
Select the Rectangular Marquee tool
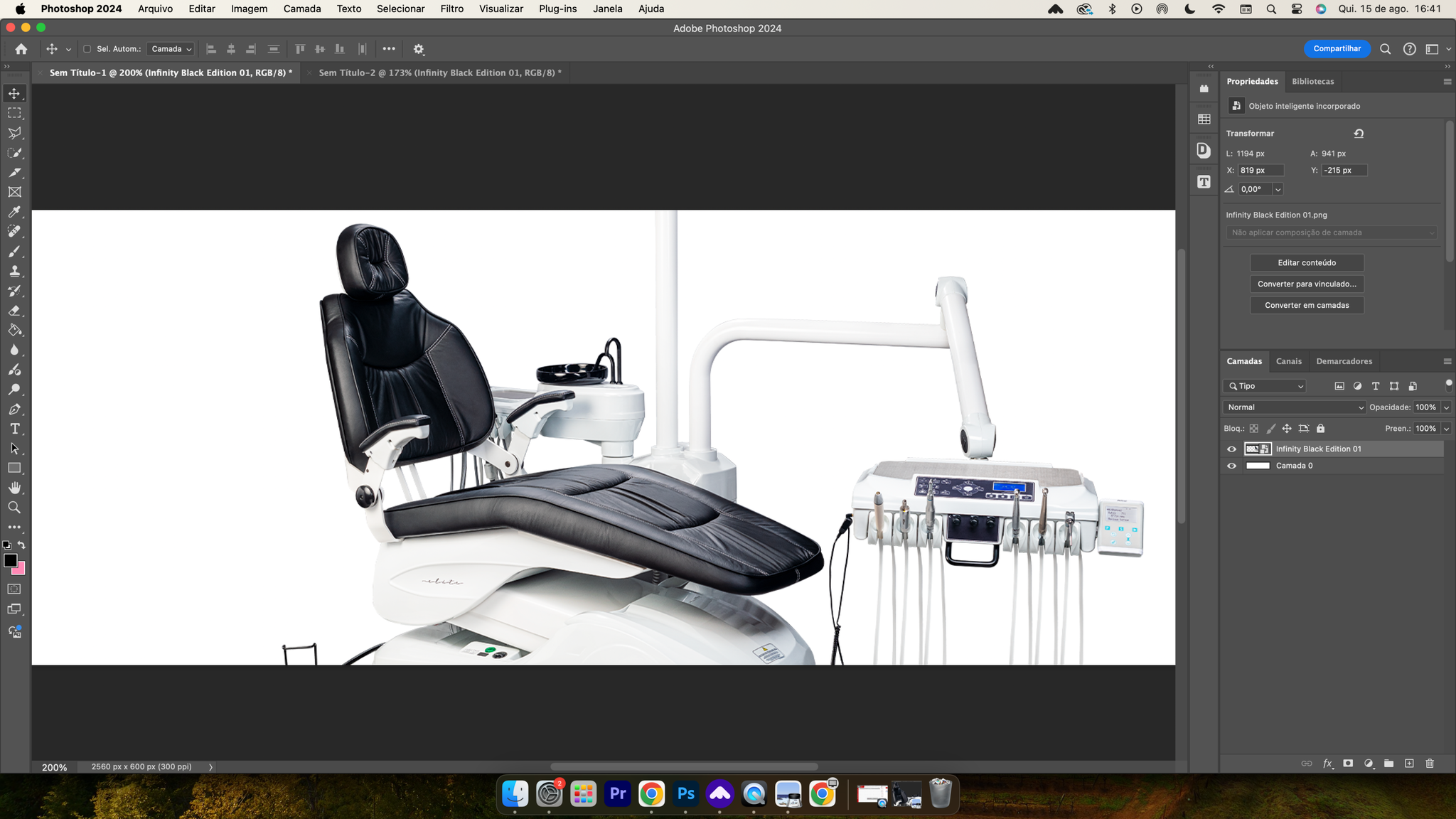tap(14, 113)
